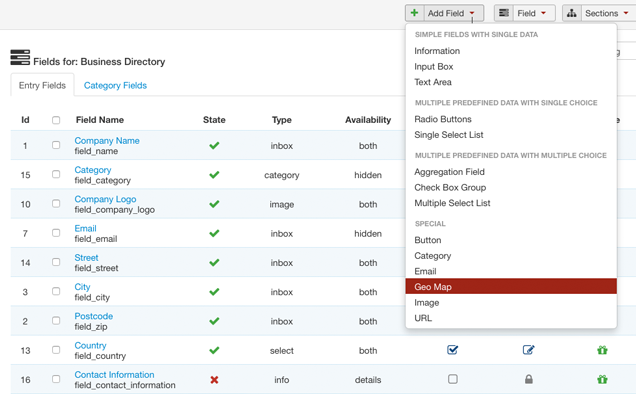
Task: Click the Sections hierarchy icon
Action: point(572,13)
